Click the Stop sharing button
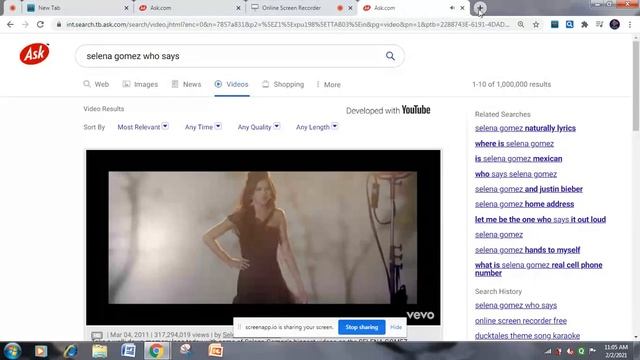This screenshot has width=640, height=360. (362, 327)
